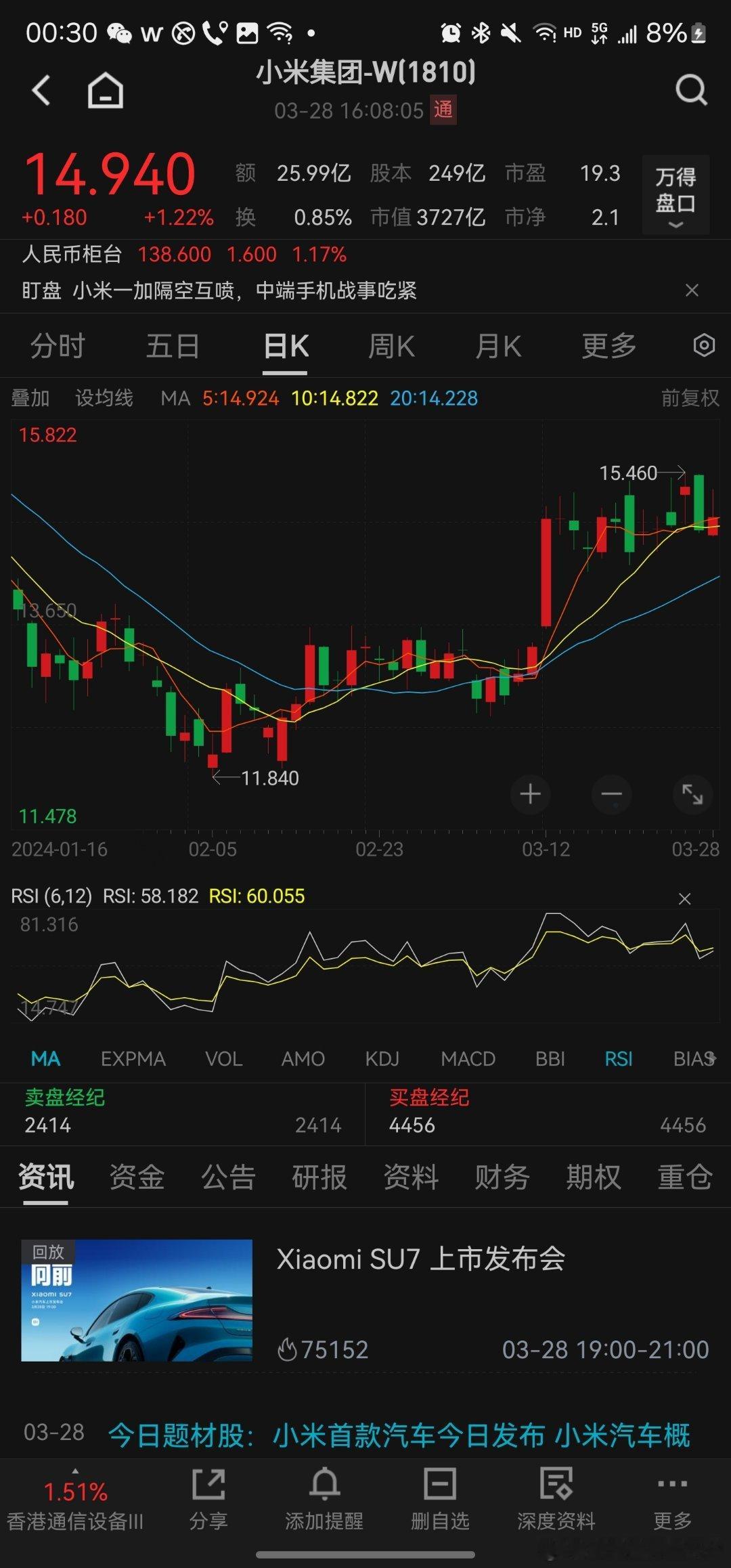Open the 更多 three-dots menu
The width and height of the screenshot is (731, 1568).
(x=672, y=1499)
